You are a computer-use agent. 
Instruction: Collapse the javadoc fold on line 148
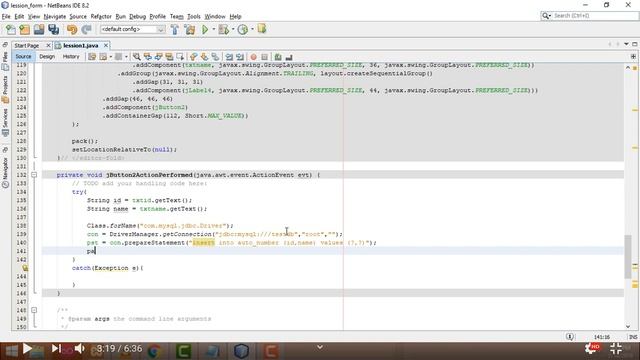34,310
